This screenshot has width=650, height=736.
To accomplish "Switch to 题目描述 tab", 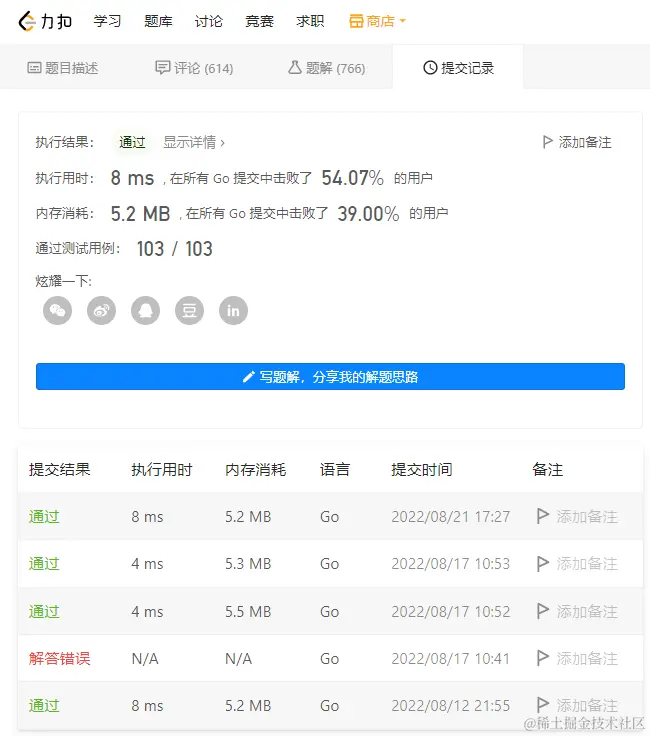I will [63, 69].
